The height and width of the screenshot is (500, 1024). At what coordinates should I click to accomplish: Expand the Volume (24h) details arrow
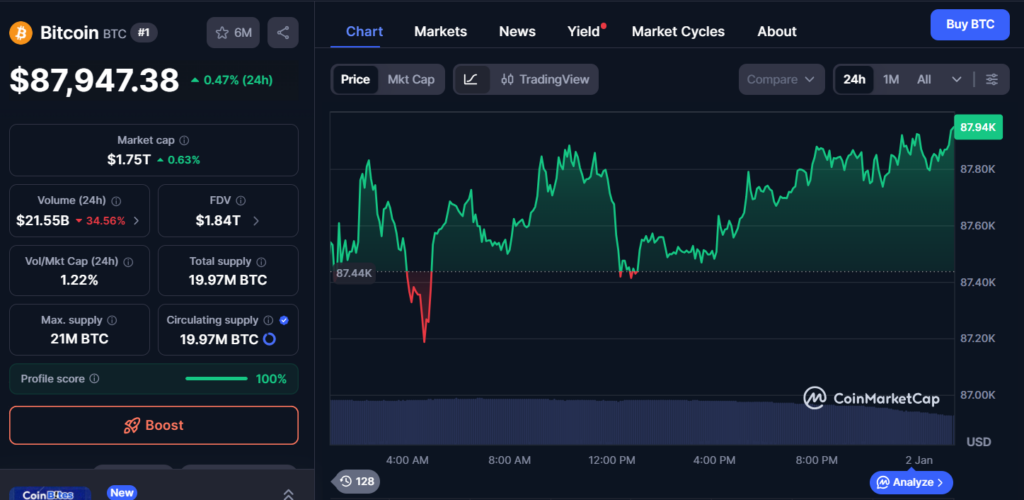(136, 220)
